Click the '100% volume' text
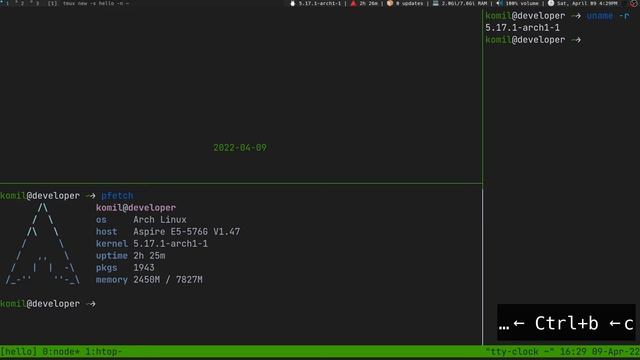Image resolution: width=640 pixels, height=360 pixels. [x=522, y=3]
